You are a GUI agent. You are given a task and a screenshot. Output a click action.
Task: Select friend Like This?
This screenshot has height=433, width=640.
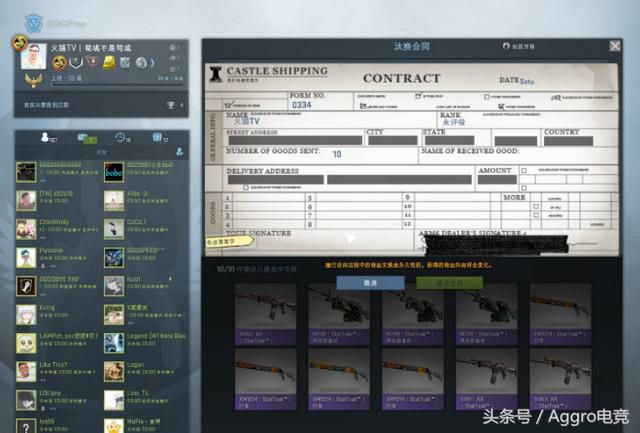pyautogui.click(x=58, y=371)
